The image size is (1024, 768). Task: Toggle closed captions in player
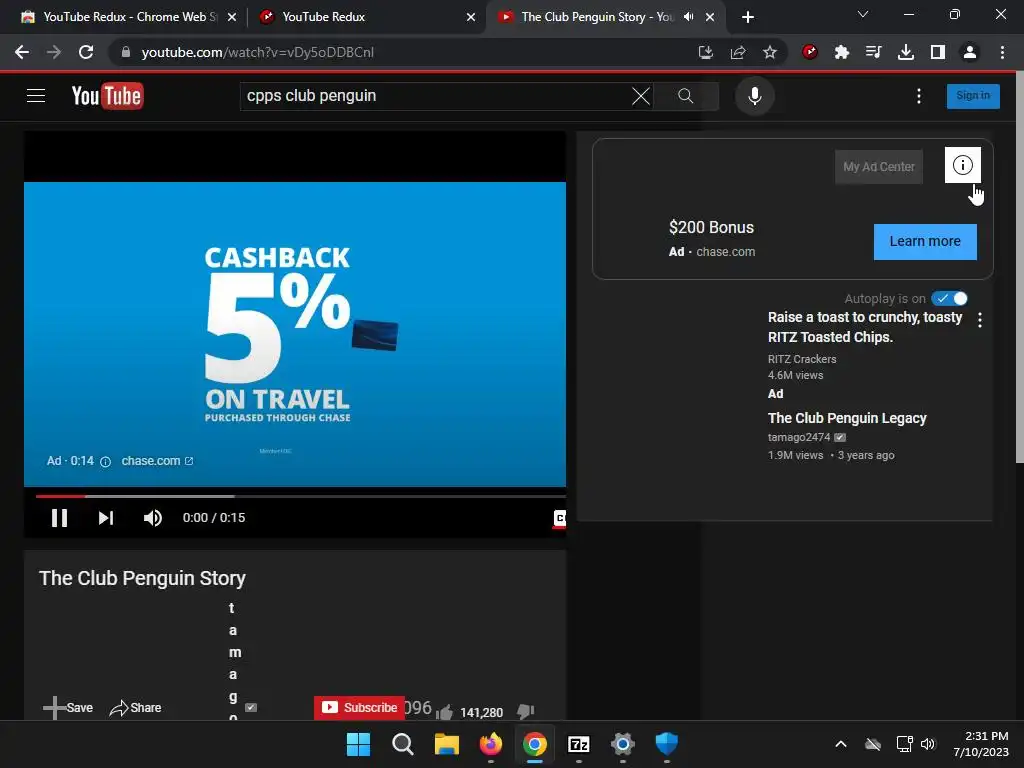click(560, 518)
